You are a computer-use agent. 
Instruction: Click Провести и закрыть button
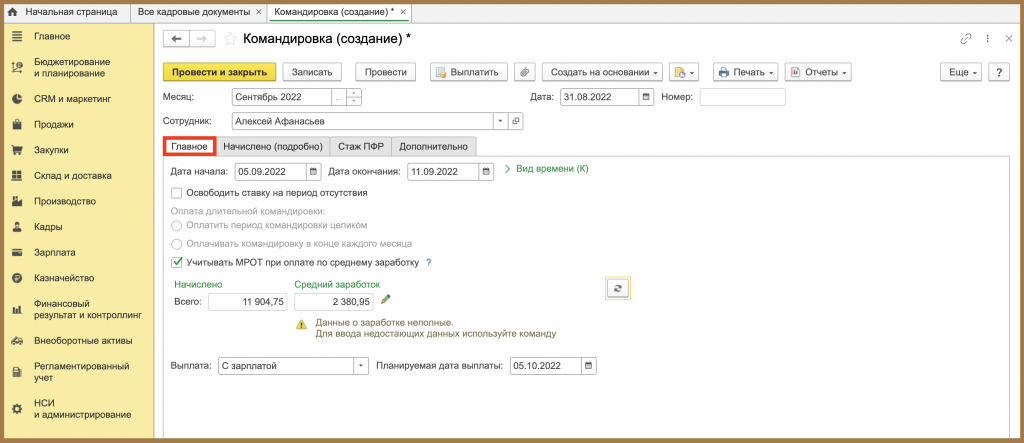click(219, 72)
